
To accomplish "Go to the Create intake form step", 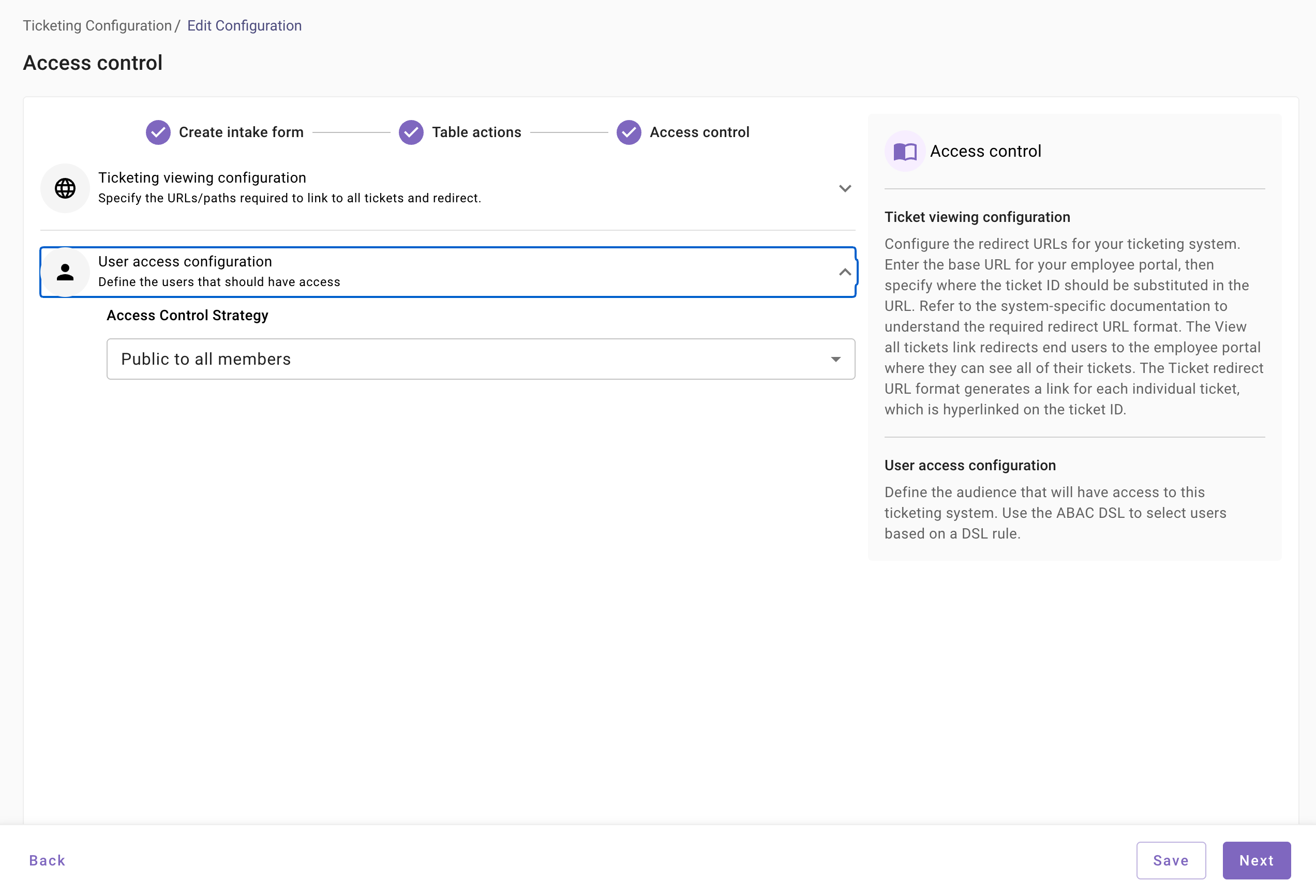I will (241, 132).
